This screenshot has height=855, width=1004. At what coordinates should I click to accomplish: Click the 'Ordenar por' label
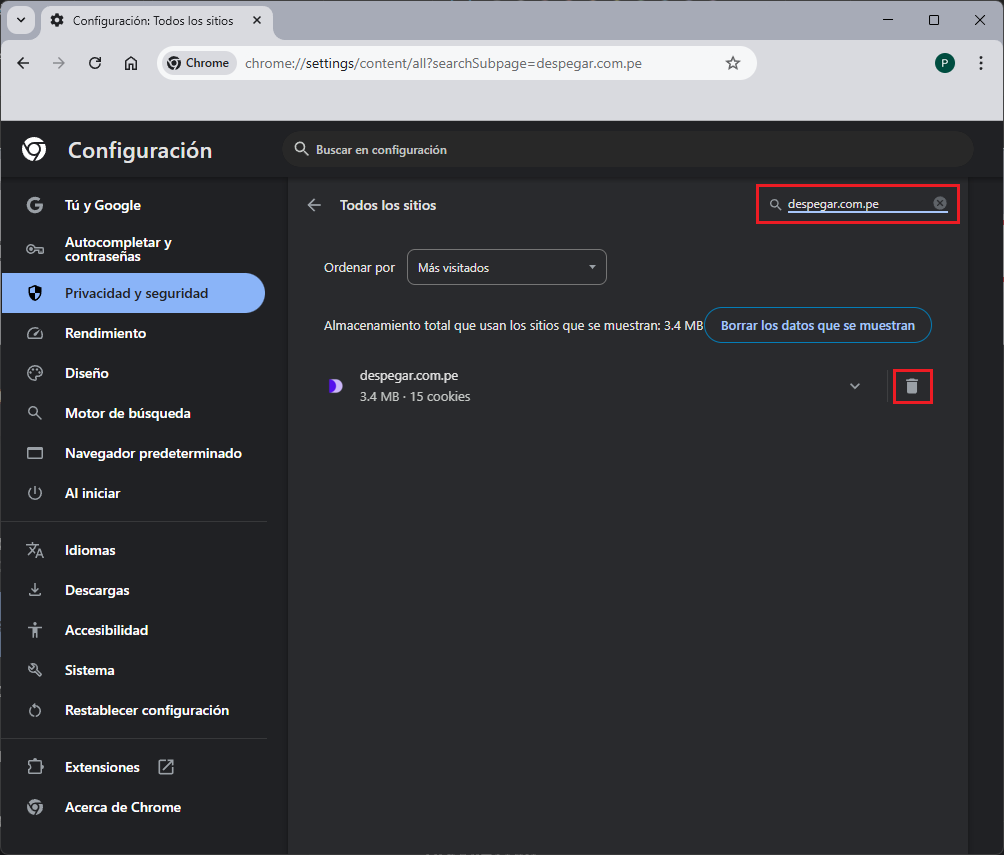tap(359, 267)
